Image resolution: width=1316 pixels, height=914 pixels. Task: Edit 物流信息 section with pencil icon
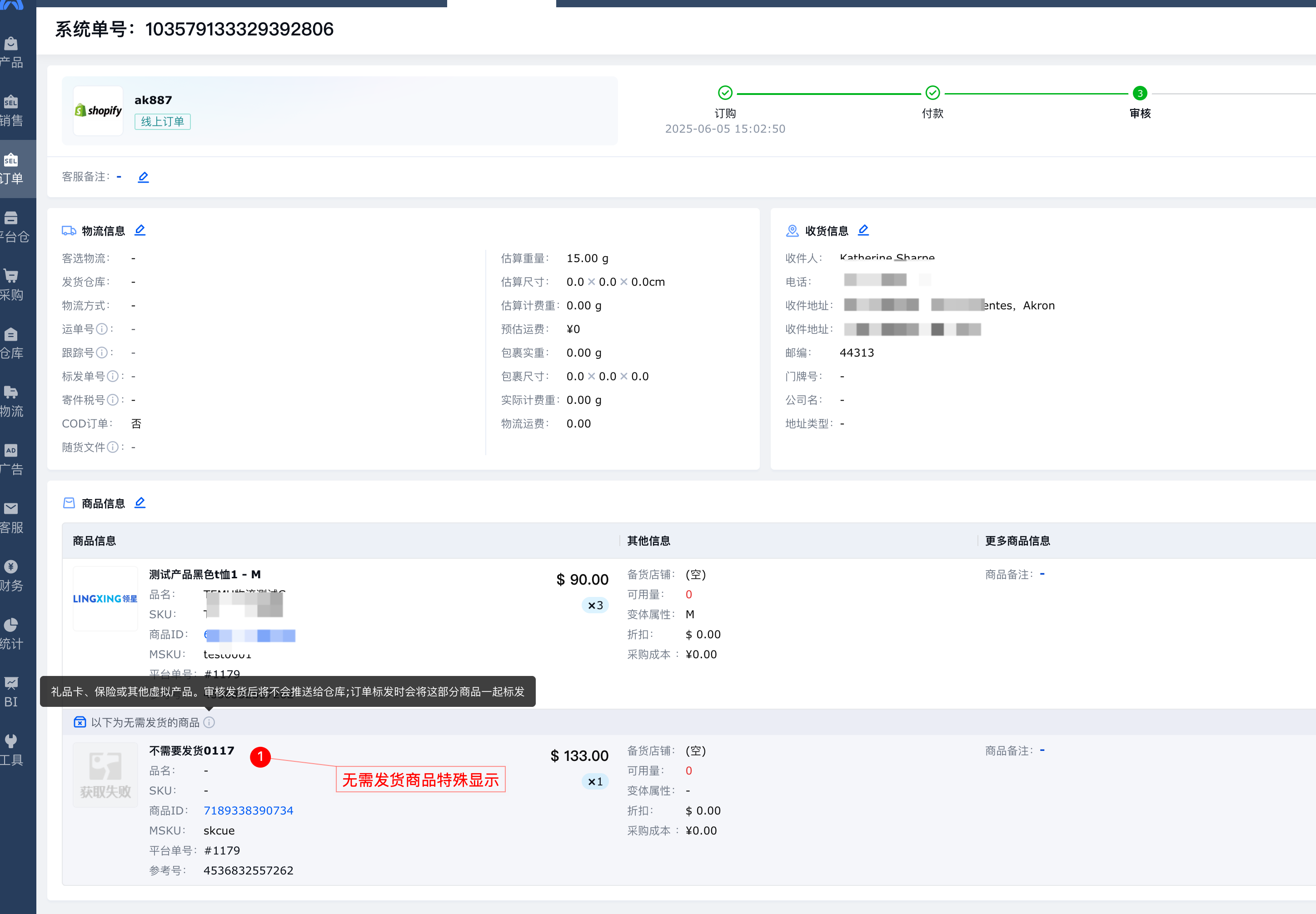(x=140, y=230)
